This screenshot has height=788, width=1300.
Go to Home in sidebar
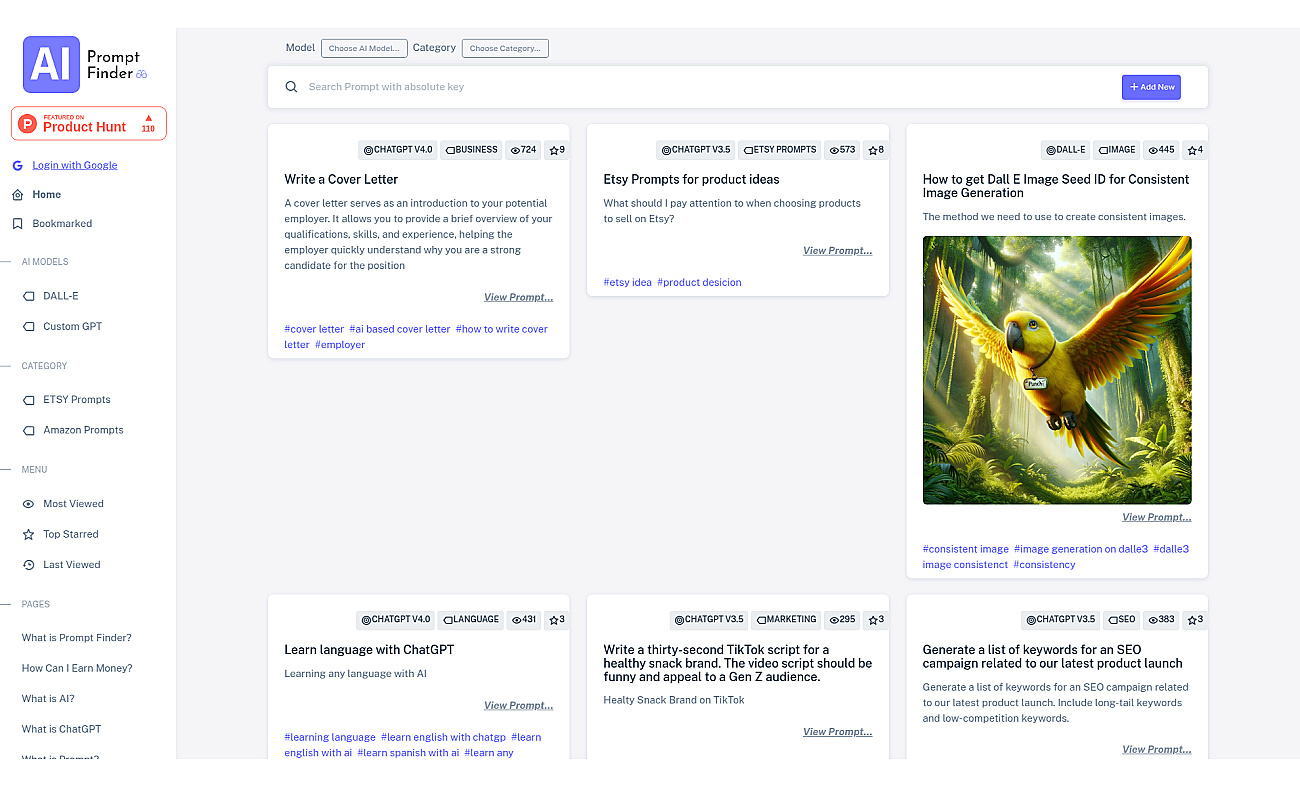tap(46, 194)
